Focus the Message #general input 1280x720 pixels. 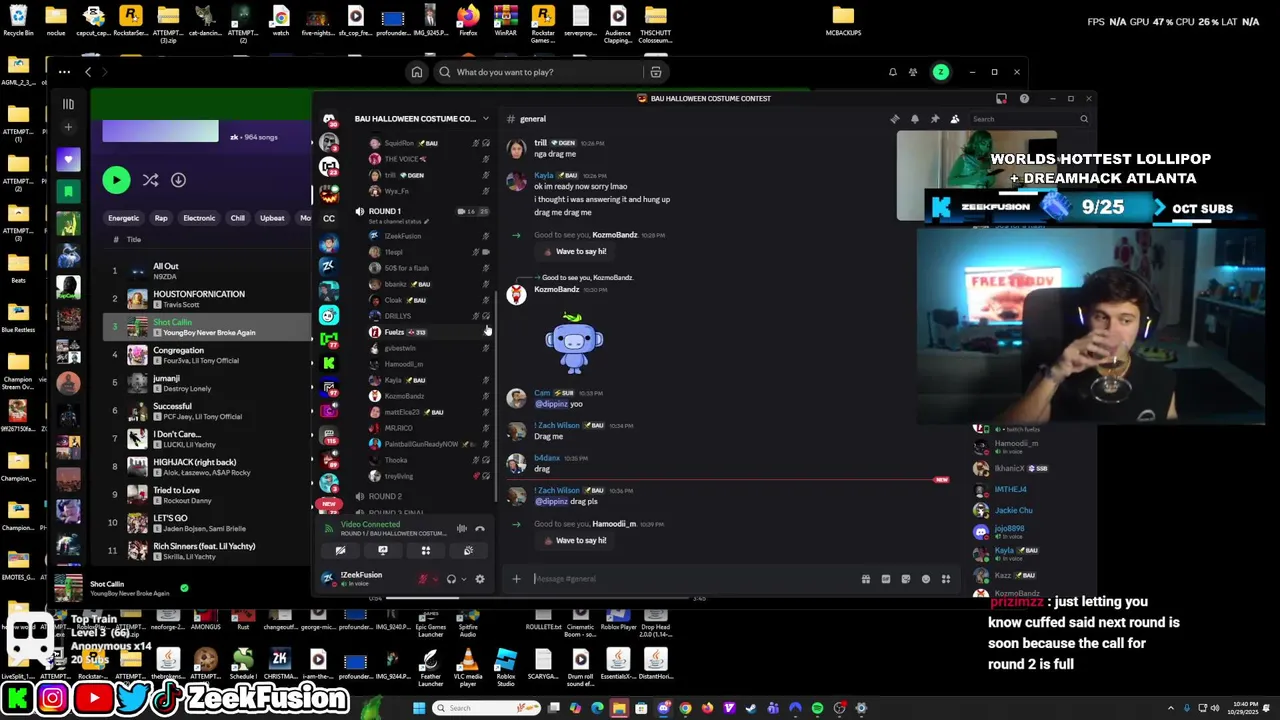tap(695, 578)
